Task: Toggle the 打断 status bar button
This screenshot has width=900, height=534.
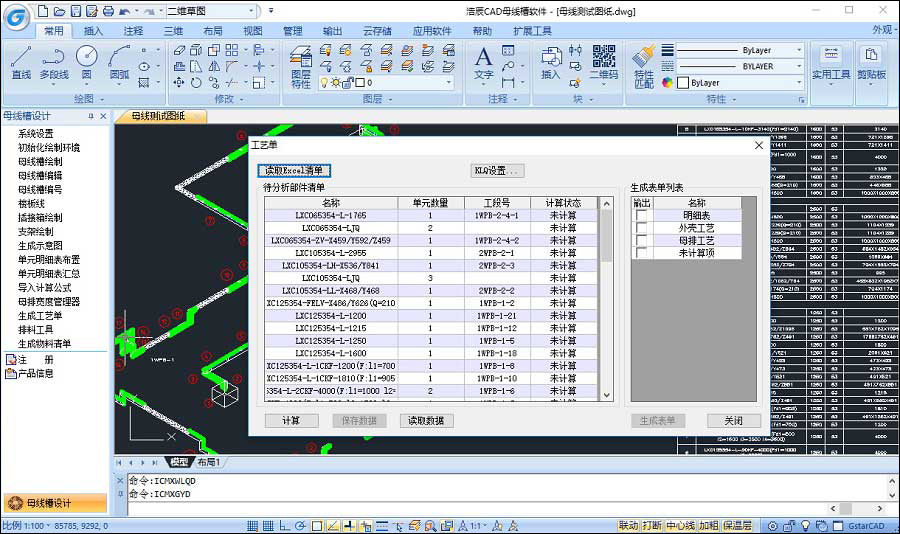Action: [651, 525]
